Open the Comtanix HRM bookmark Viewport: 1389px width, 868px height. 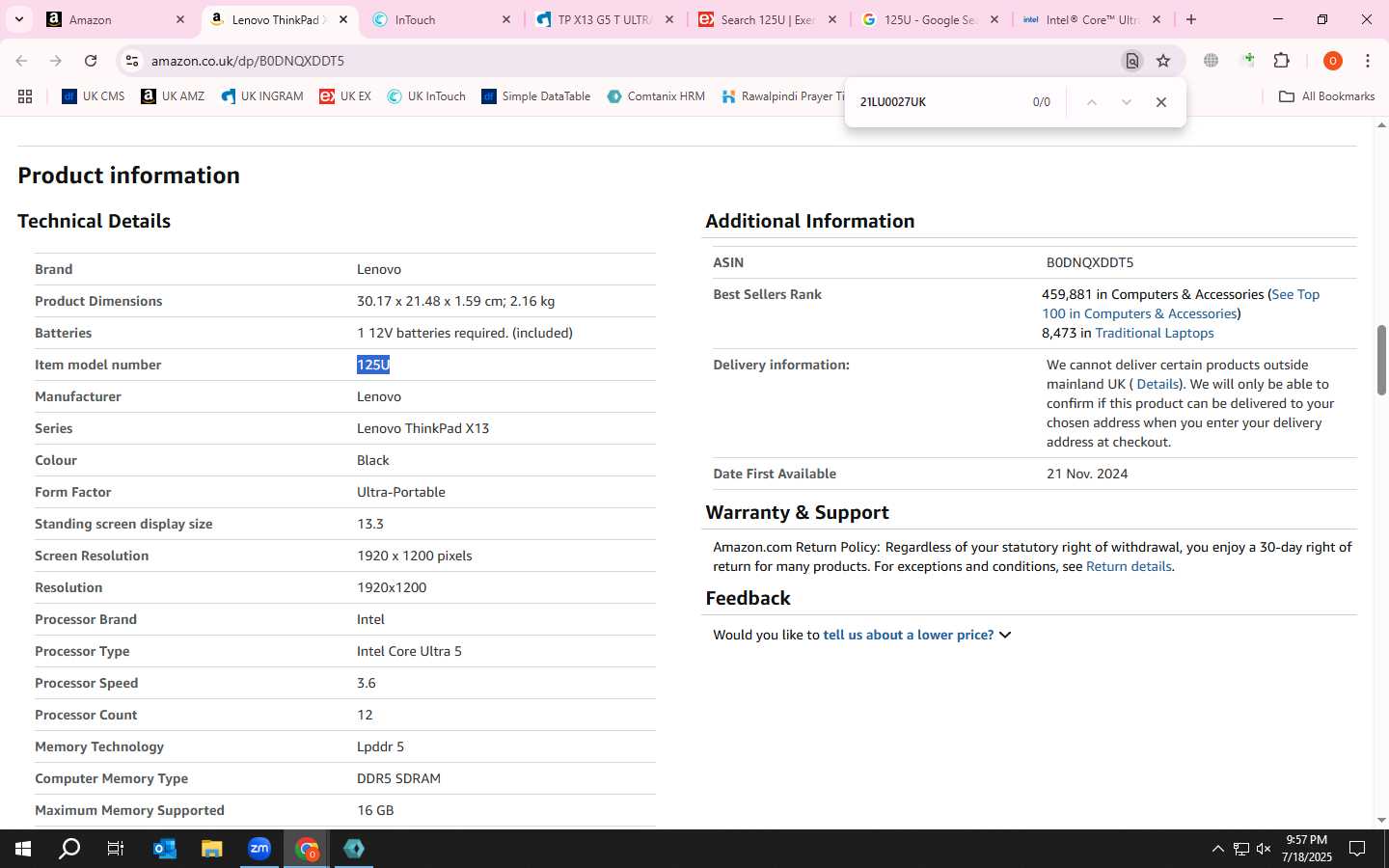point(656,96)
